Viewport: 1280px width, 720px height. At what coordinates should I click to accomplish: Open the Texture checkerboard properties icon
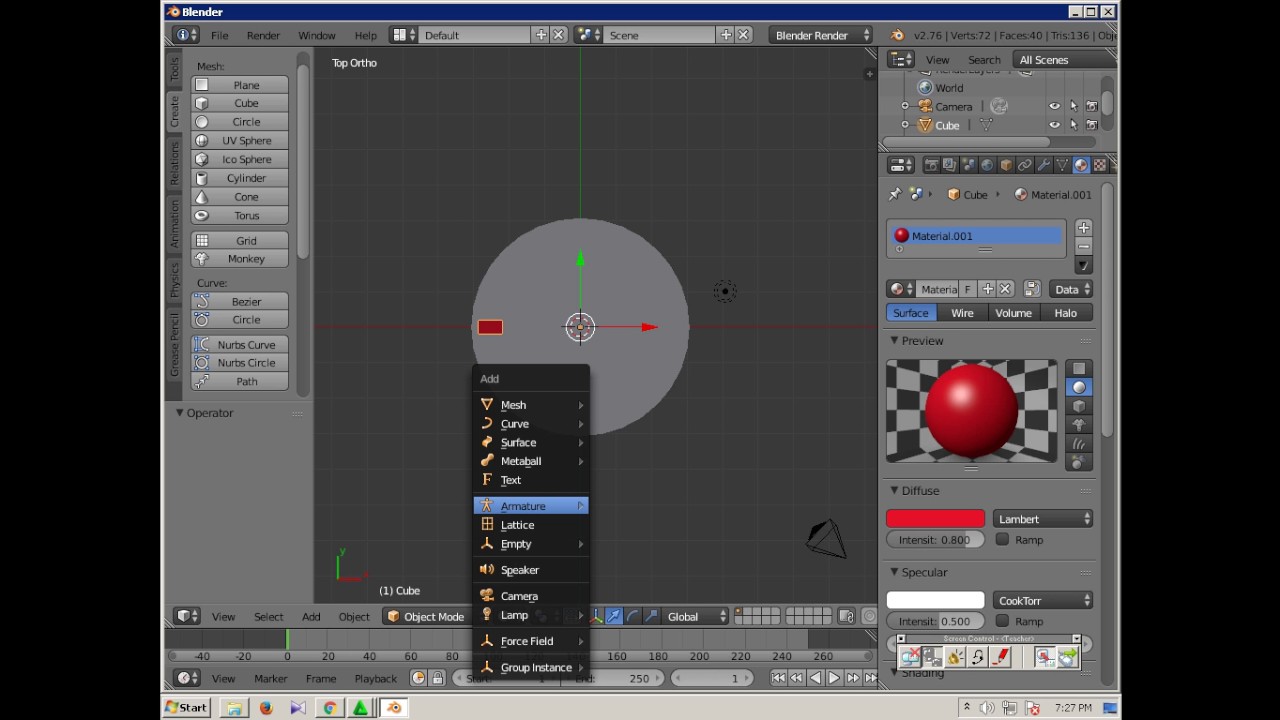click(1100, 165)
